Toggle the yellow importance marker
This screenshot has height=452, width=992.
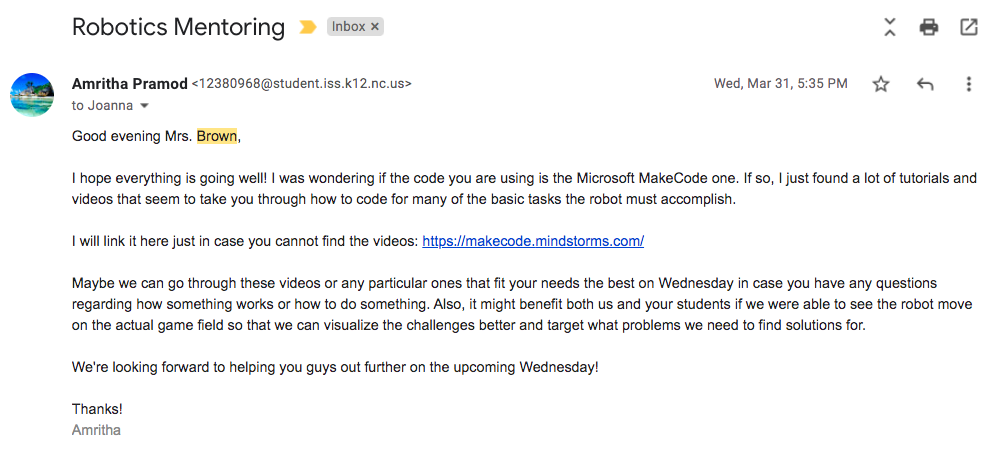click(307, 28)
